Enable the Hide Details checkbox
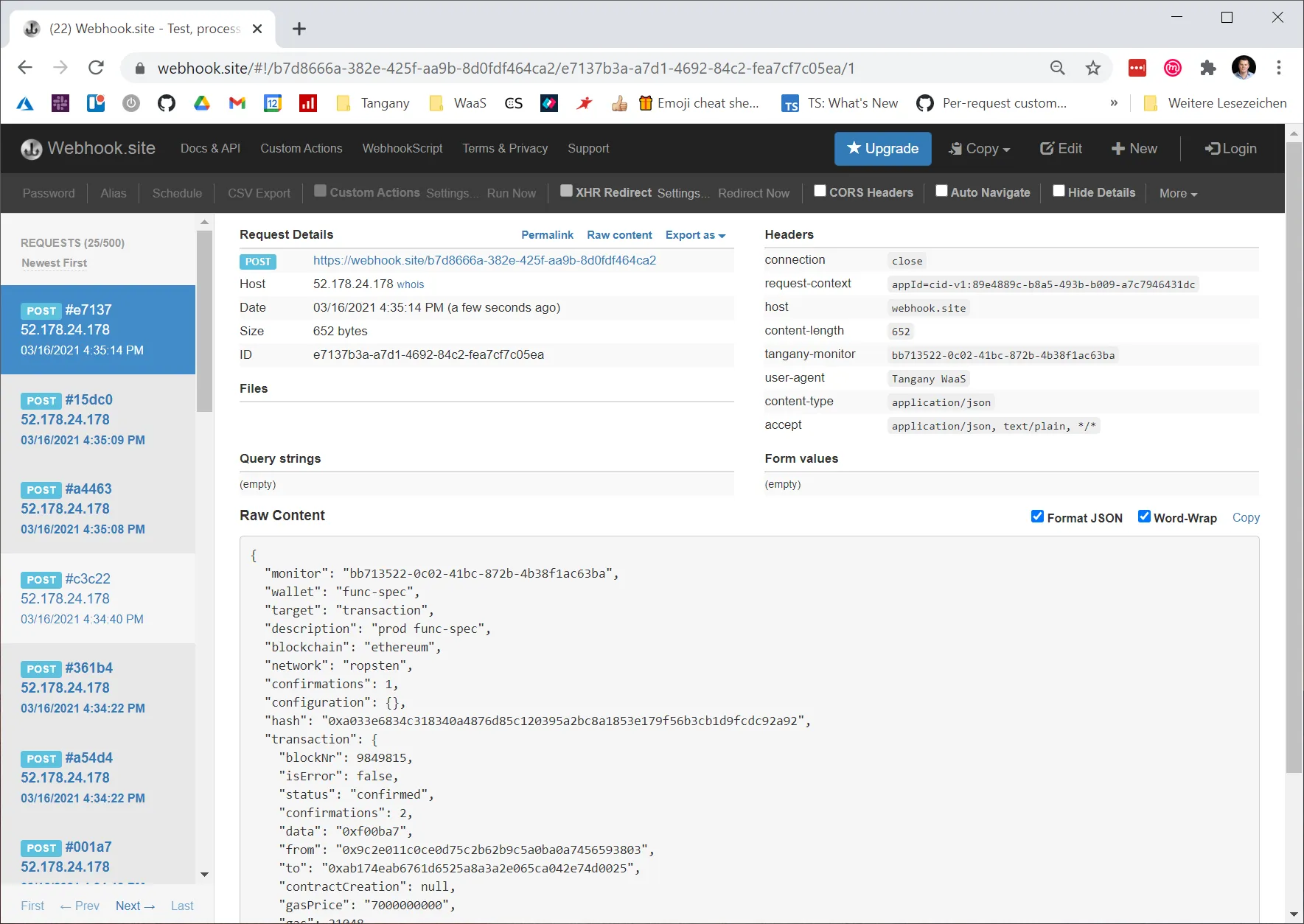1304x924 pixels. (1059, 191)
